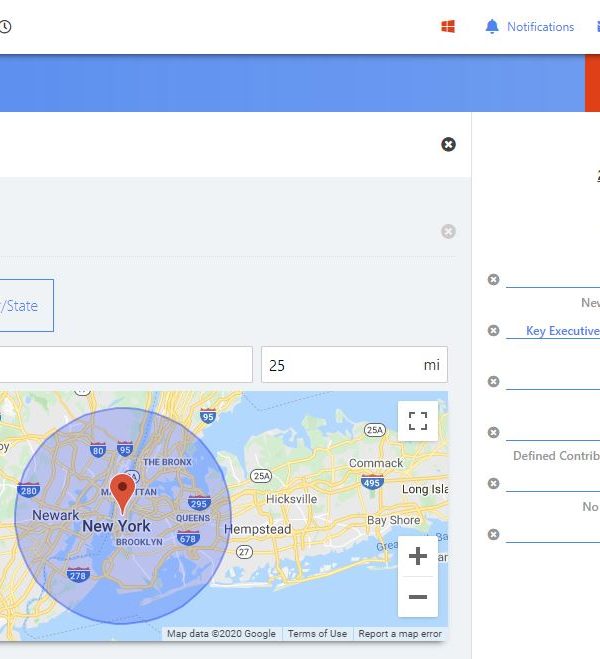Screen dimensions: 600x659
Task: Click the grey X icon above the 25 mi field
Action: click(x=448, y=232)
